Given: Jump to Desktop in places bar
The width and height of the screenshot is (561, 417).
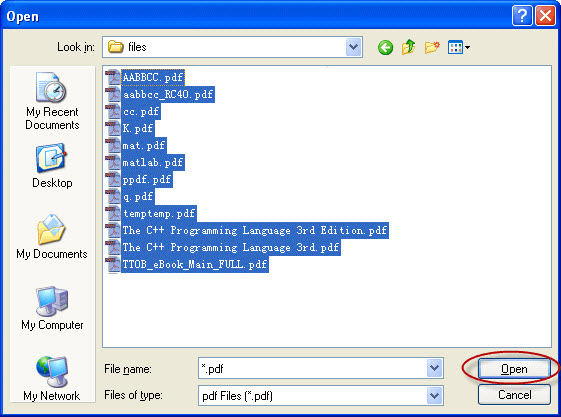Looking at the screenshot, I should tap(52, 166).
